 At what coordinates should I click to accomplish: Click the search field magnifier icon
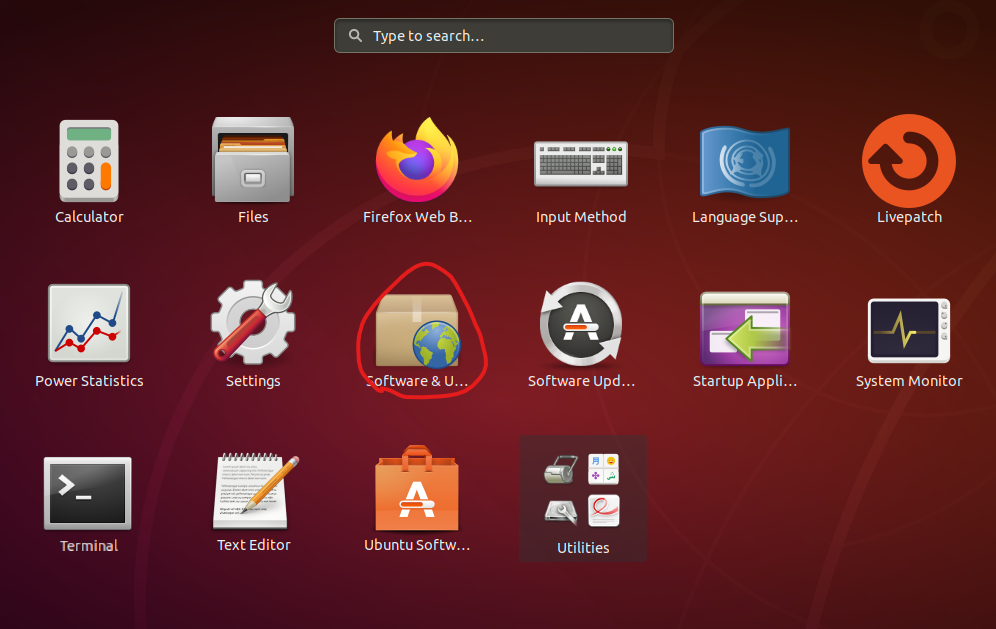coord(356,36)
